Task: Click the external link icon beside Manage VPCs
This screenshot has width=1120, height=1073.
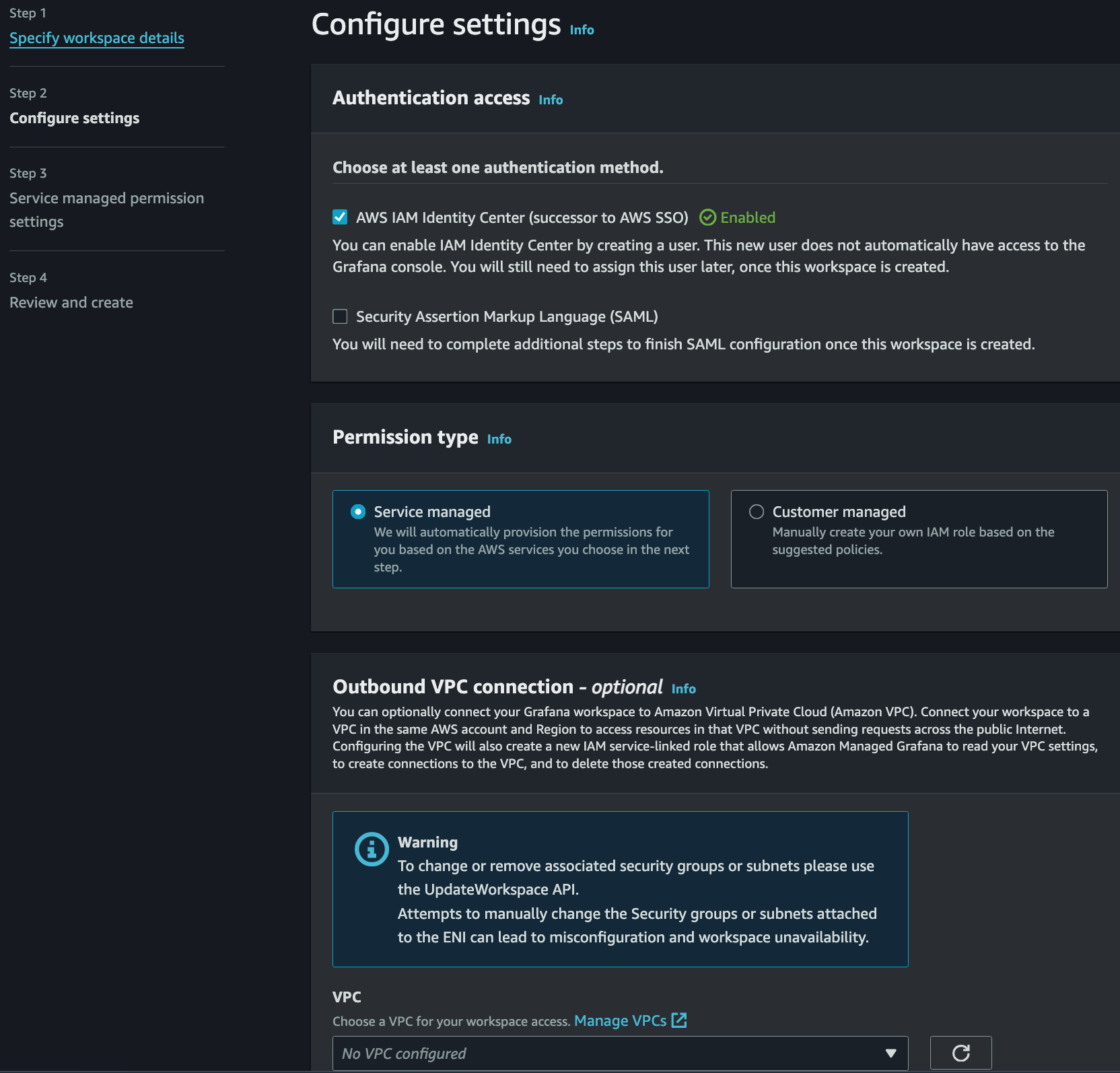Action: coord(679,1020)
